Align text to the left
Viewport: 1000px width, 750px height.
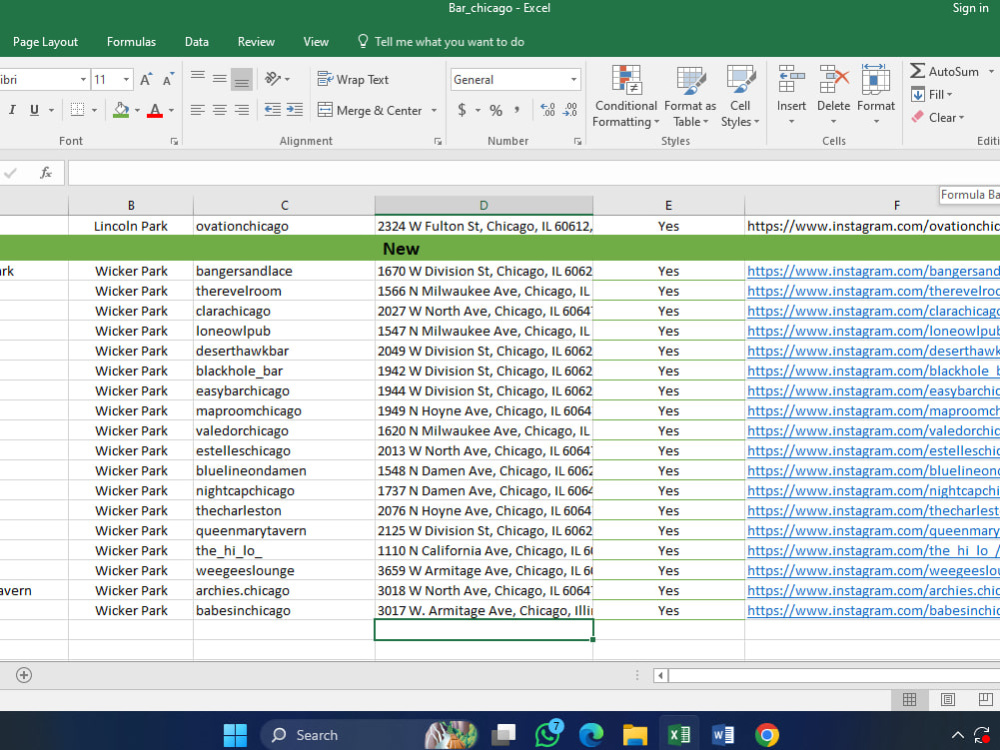click(198, 110)
